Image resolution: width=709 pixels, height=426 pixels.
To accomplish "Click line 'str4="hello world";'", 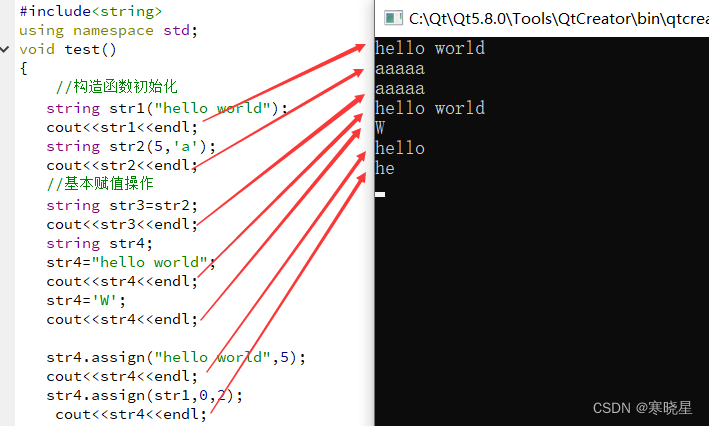I will pyautogui.click(x=131, y=263).
